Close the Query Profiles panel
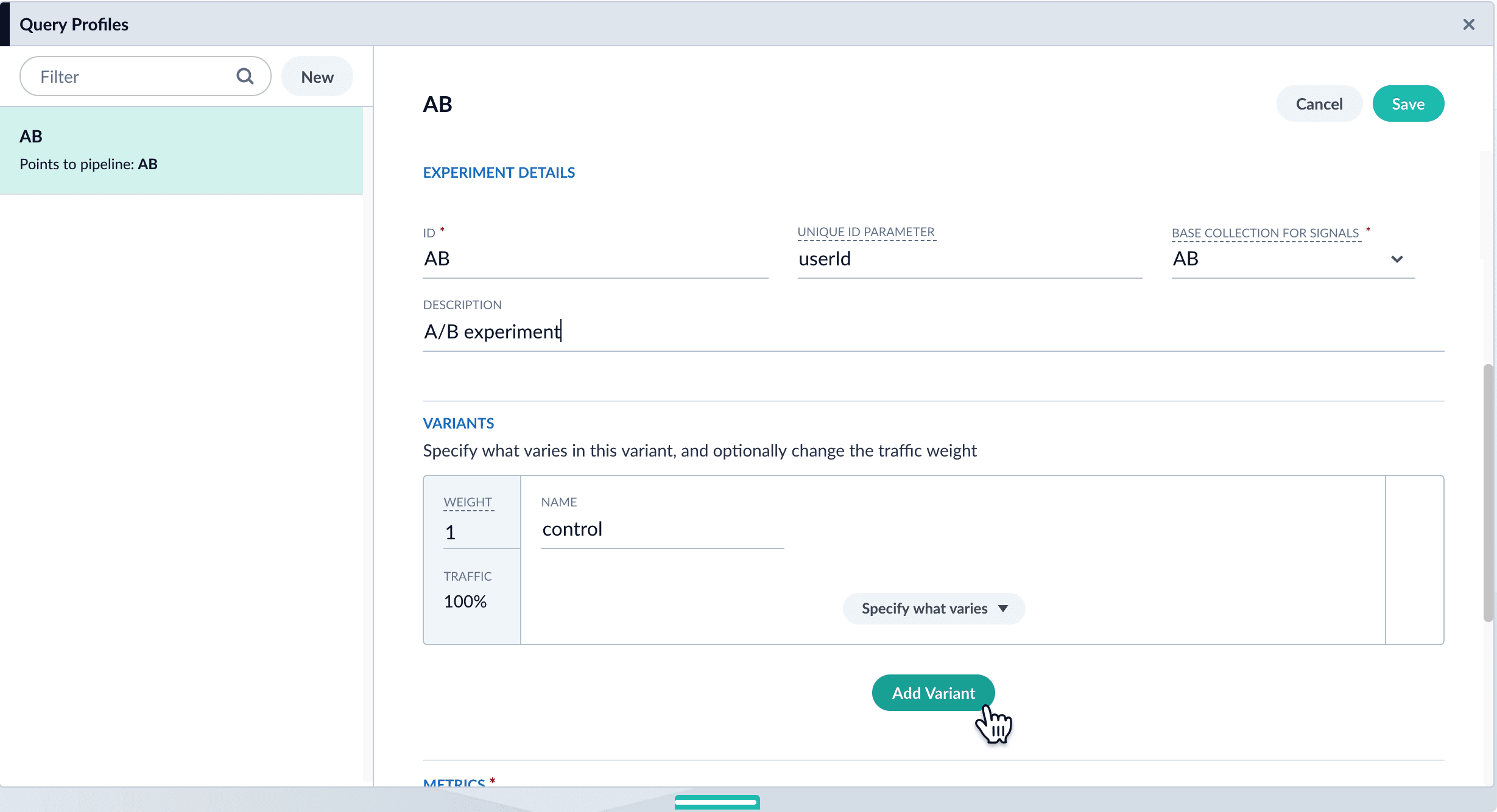This screenshot has height=812, width=1497. [1468, 24]
